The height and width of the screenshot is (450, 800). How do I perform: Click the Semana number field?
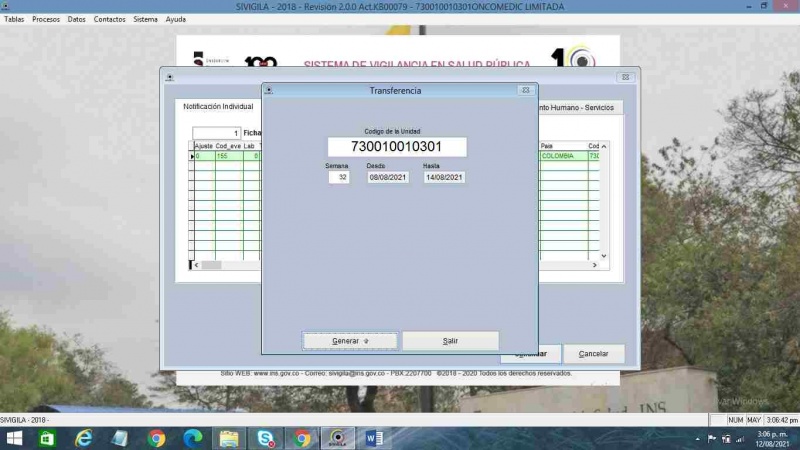[339, 177]
